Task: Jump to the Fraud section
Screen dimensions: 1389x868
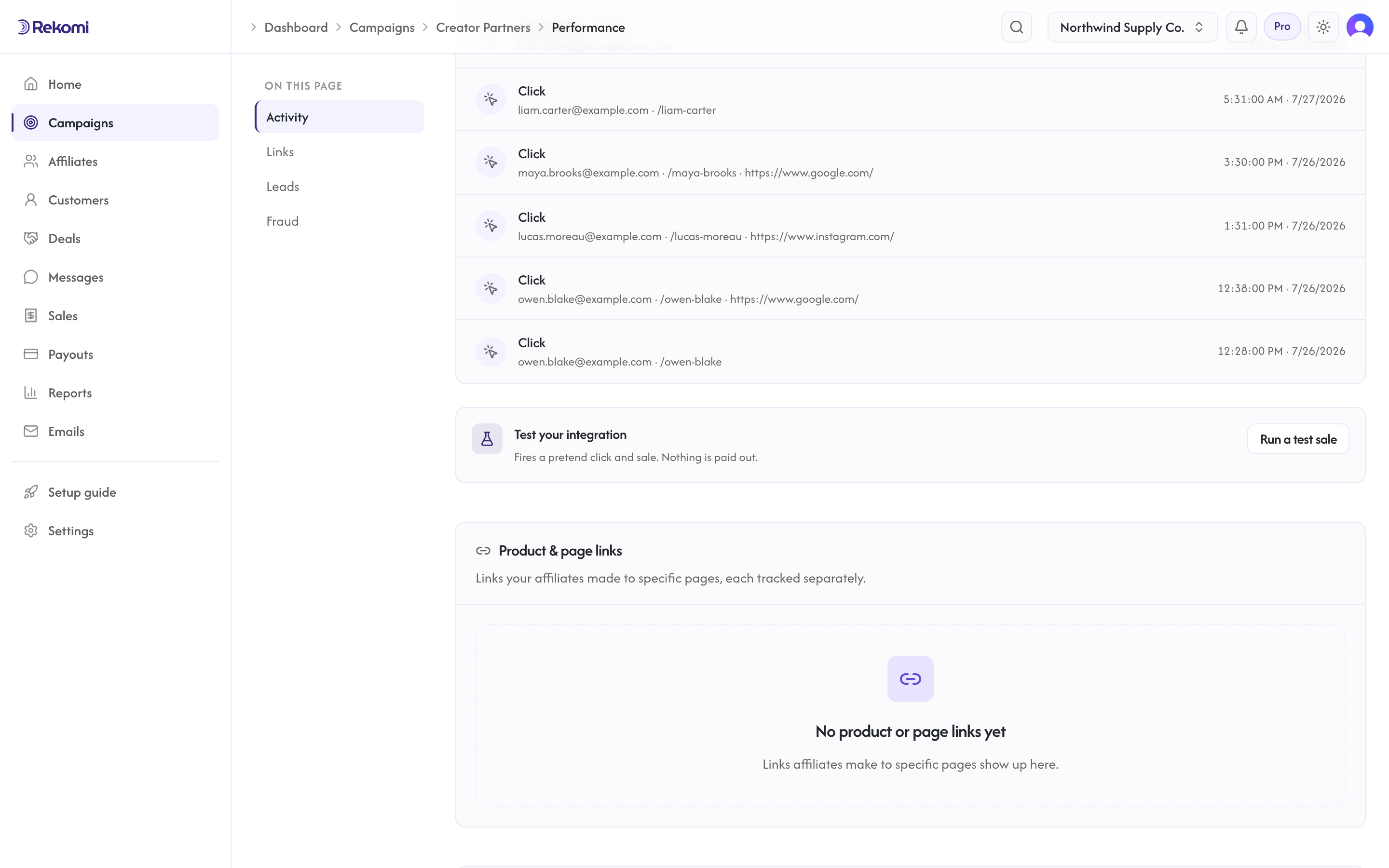Action: [340, 221]
